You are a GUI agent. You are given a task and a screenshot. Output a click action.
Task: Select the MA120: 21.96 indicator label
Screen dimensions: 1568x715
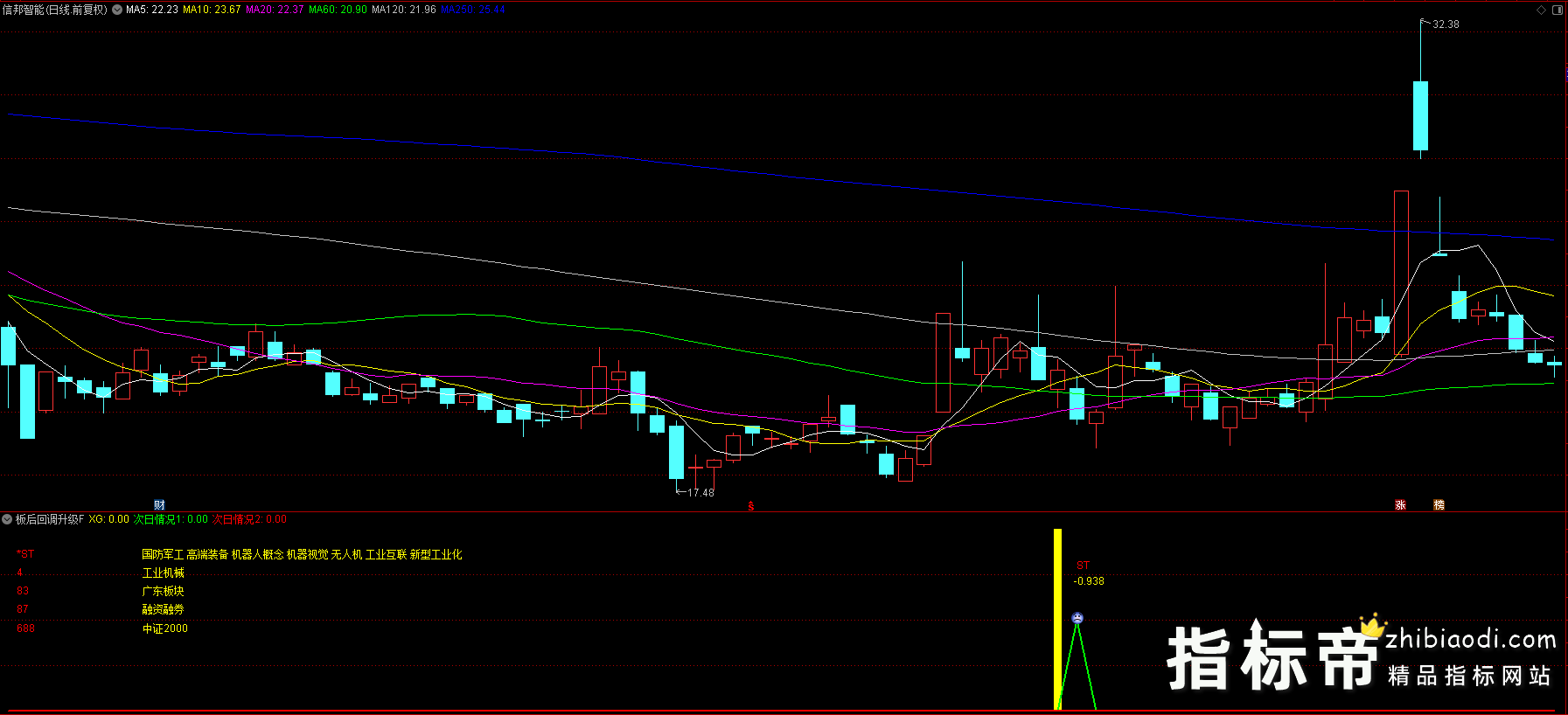pyautogui.click(x=404, y=10)
